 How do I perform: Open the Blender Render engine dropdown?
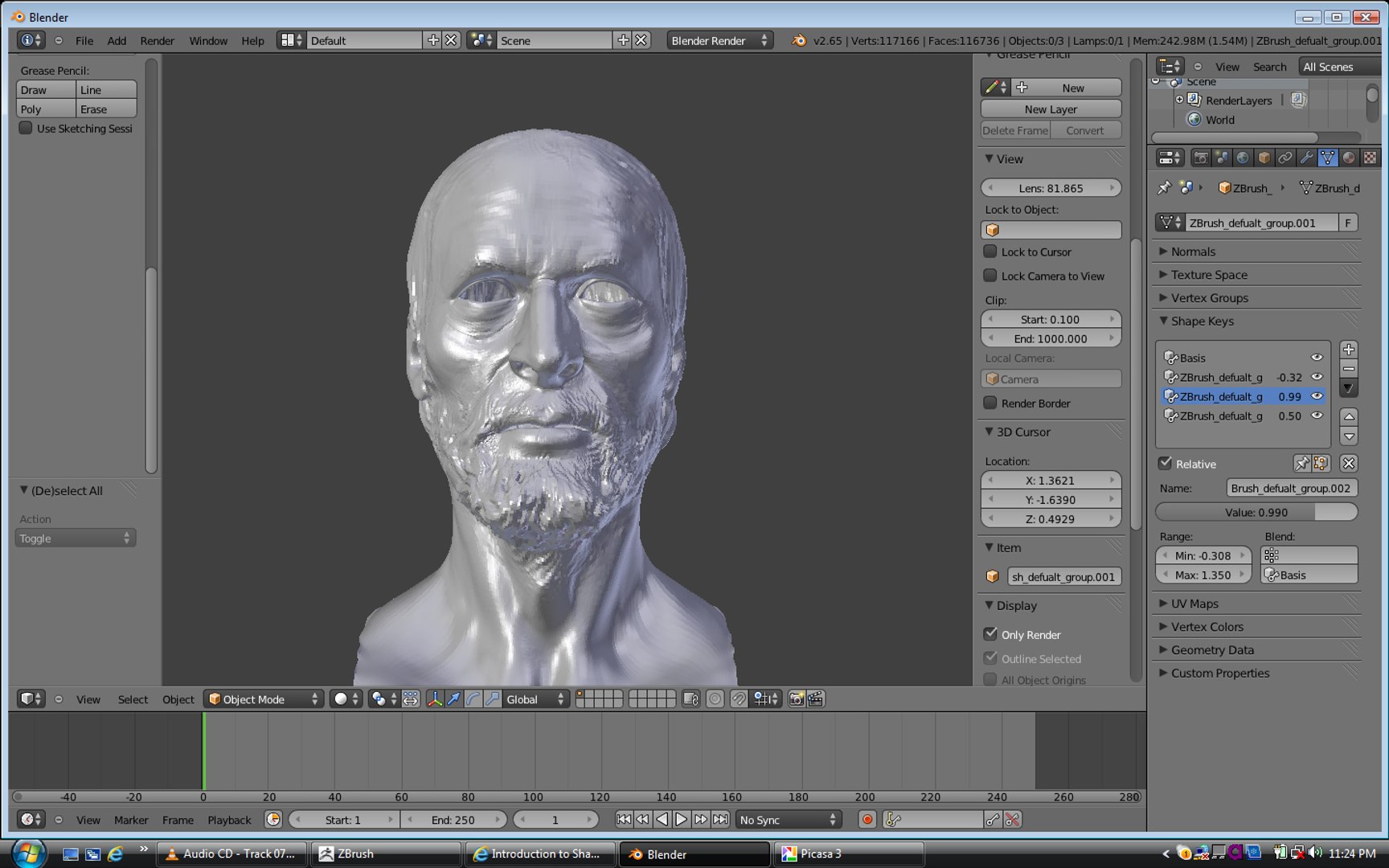(x=719, y=40)
